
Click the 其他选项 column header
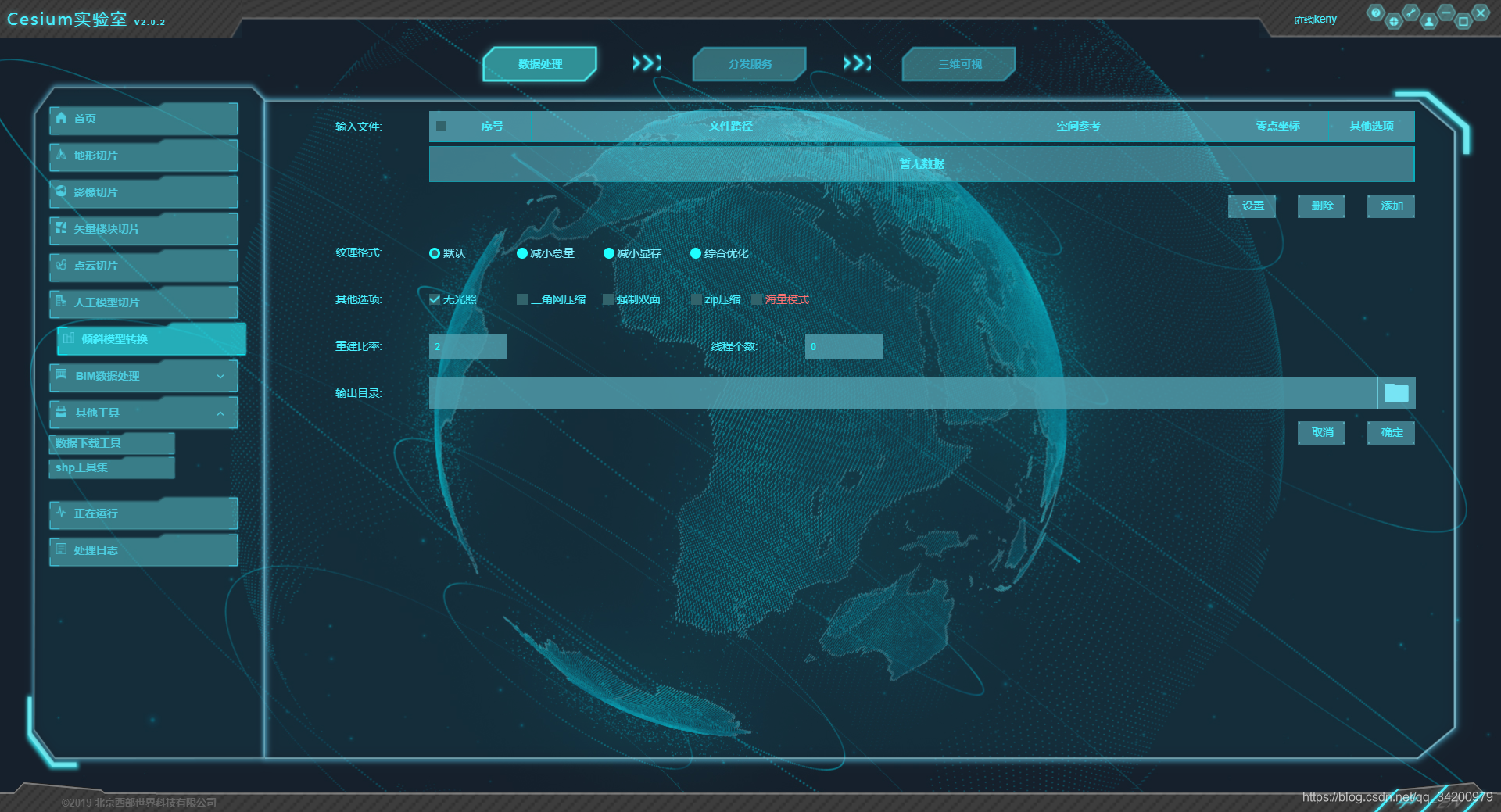(x=1371, y=126)
